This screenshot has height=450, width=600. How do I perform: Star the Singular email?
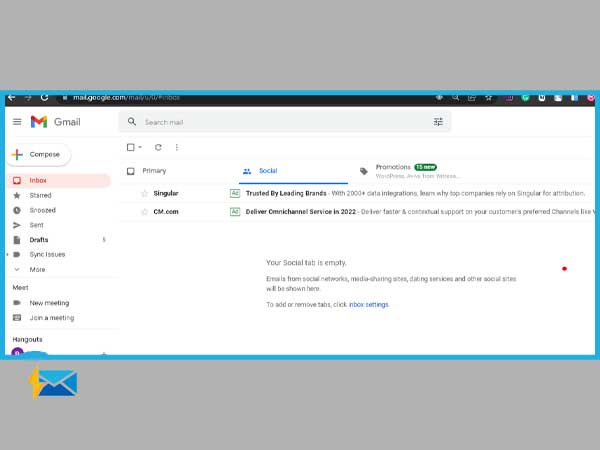(144, 193)
